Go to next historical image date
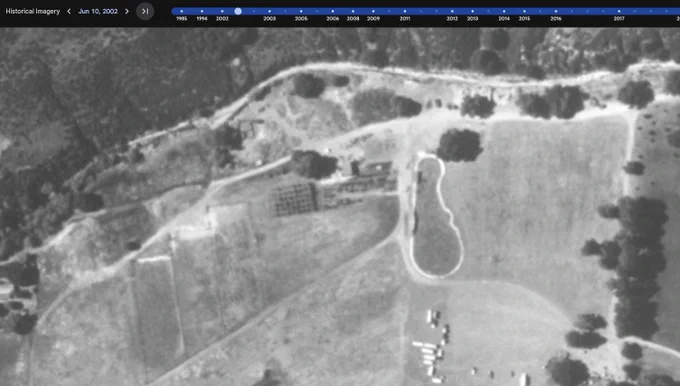 [127, 11]
